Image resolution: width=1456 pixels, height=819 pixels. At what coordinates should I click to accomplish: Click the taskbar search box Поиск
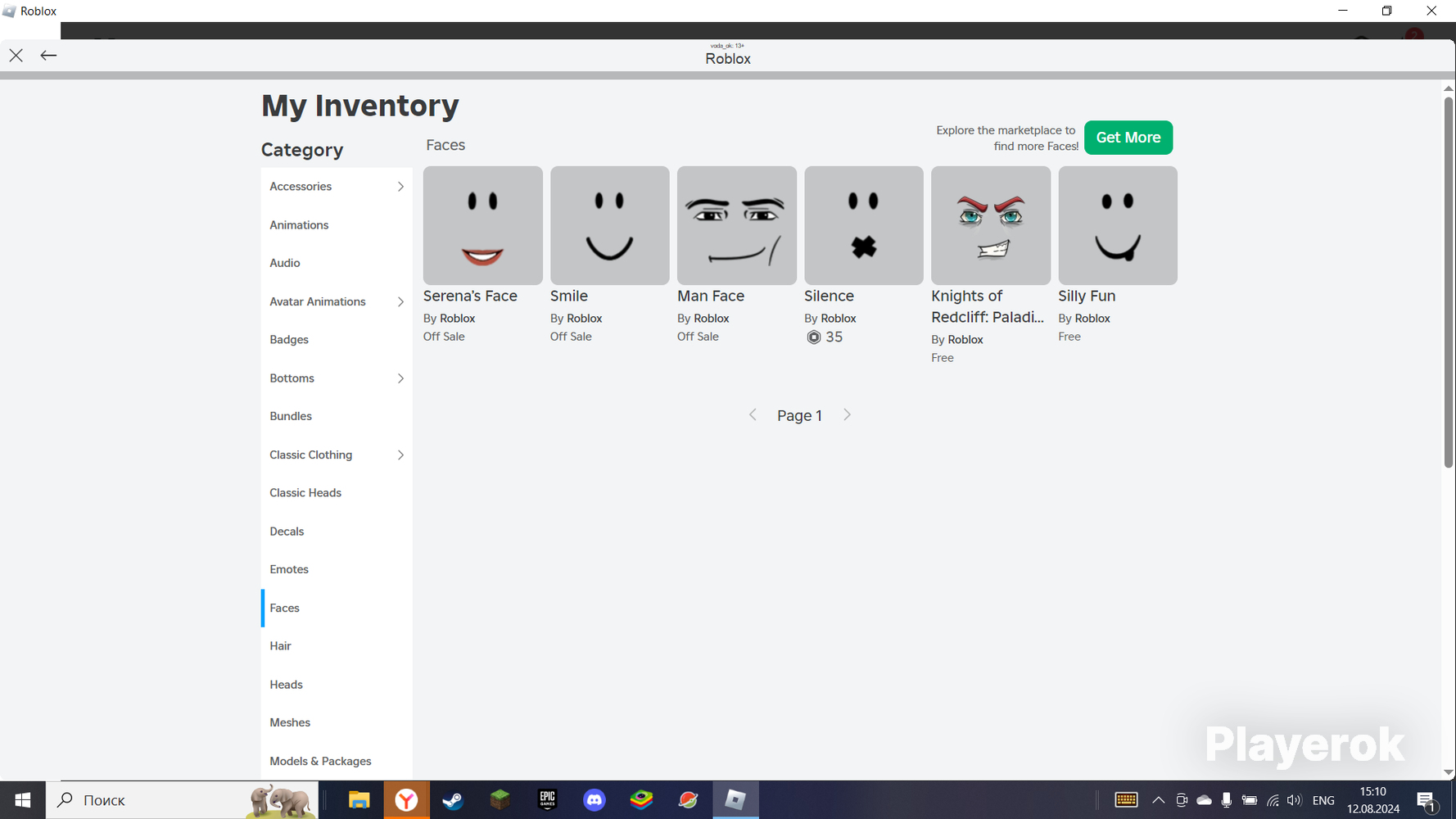(x=182, y=800)
